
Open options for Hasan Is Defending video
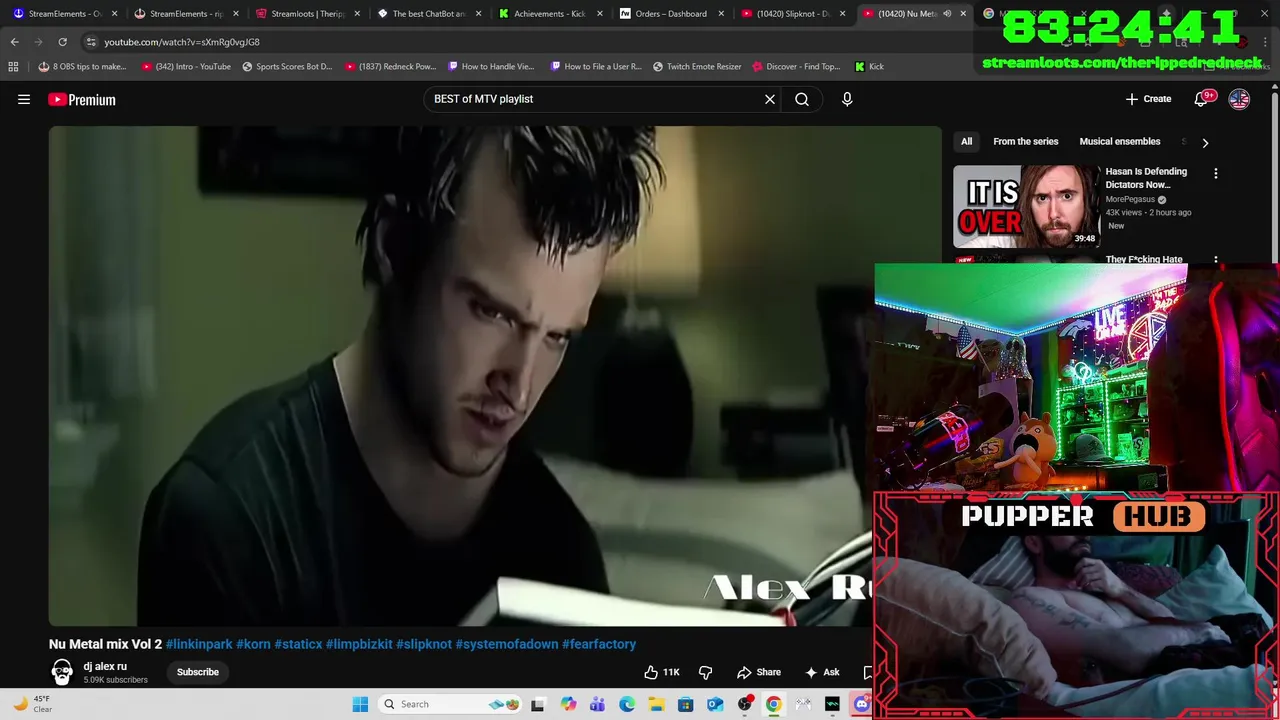(x=1216, y=174)
